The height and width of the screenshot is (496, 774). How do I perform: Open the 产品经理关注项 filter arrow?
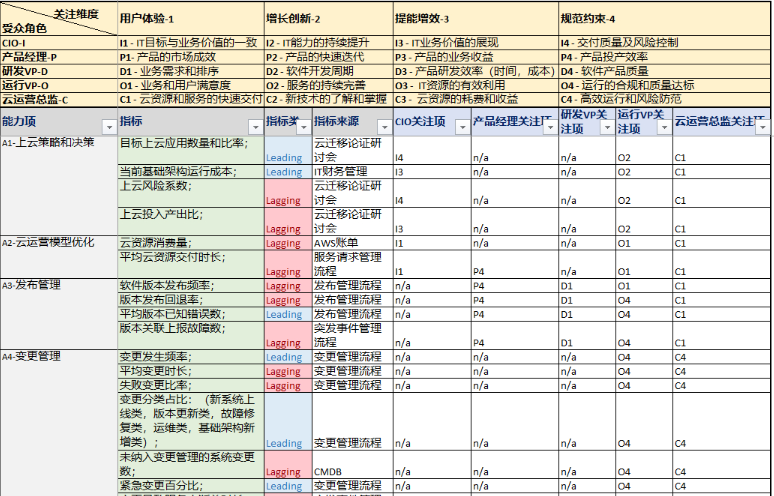pos(548,127)
